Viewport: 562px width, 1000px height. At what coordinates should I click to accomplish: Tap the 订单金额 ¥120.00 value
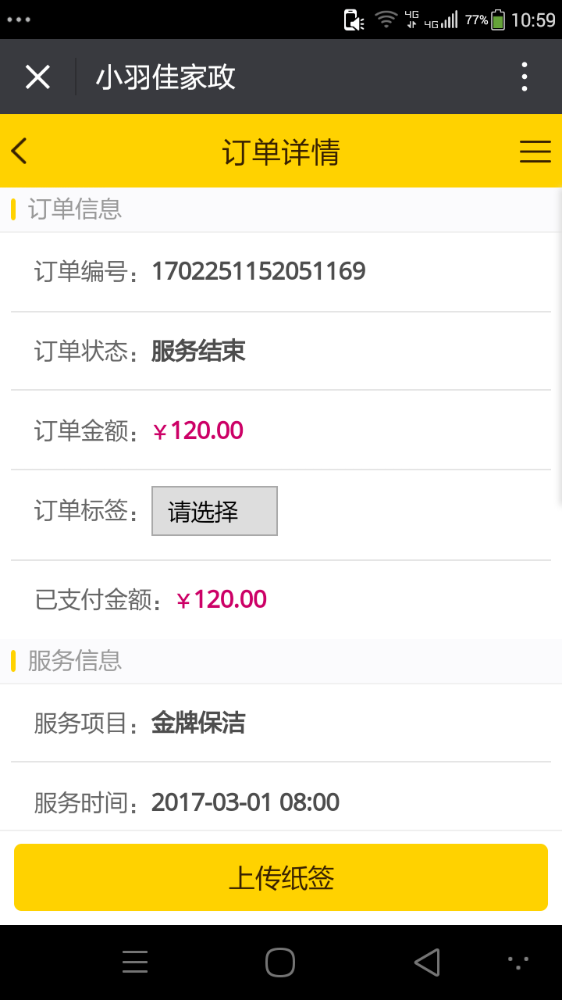(x=198, y=431)
